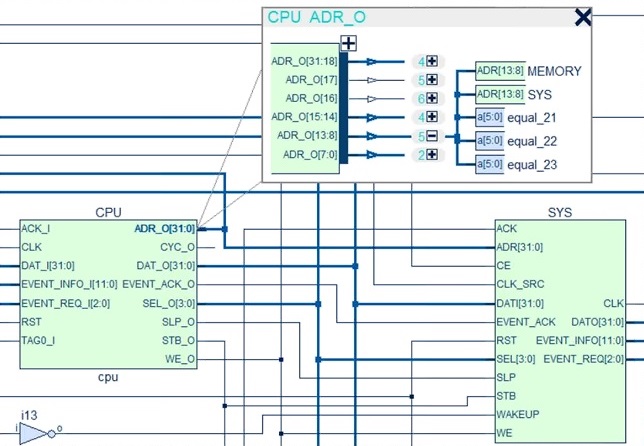This screenshot has width=644, height=446.
Task: Click the ADR_O[17] buffer arrow icon
Action: click(x=372, y=80)
